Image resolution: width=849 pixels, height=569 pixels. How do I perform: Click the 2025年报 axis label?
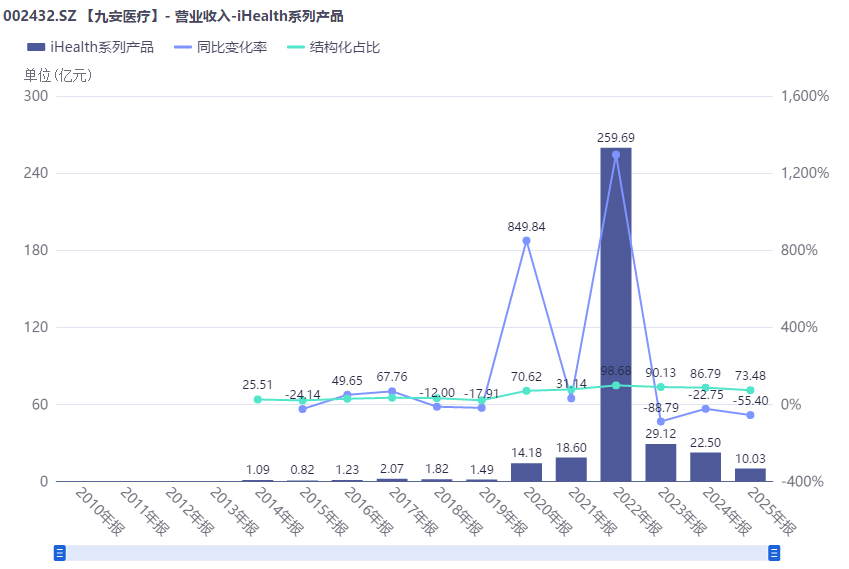[773, 511]
